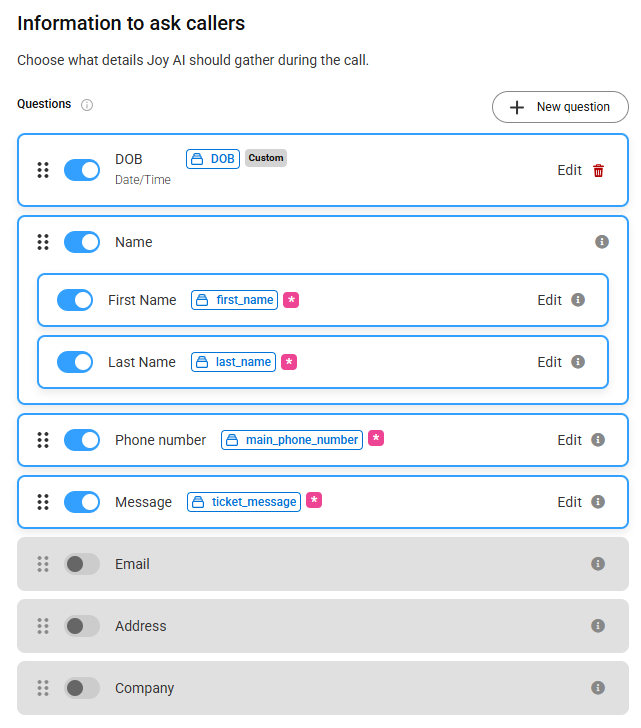Viewport: 641px width, 728px height.
Task: Click the drag handle for the DOB question
Action: pyautogui.click(x=43, y=170)
